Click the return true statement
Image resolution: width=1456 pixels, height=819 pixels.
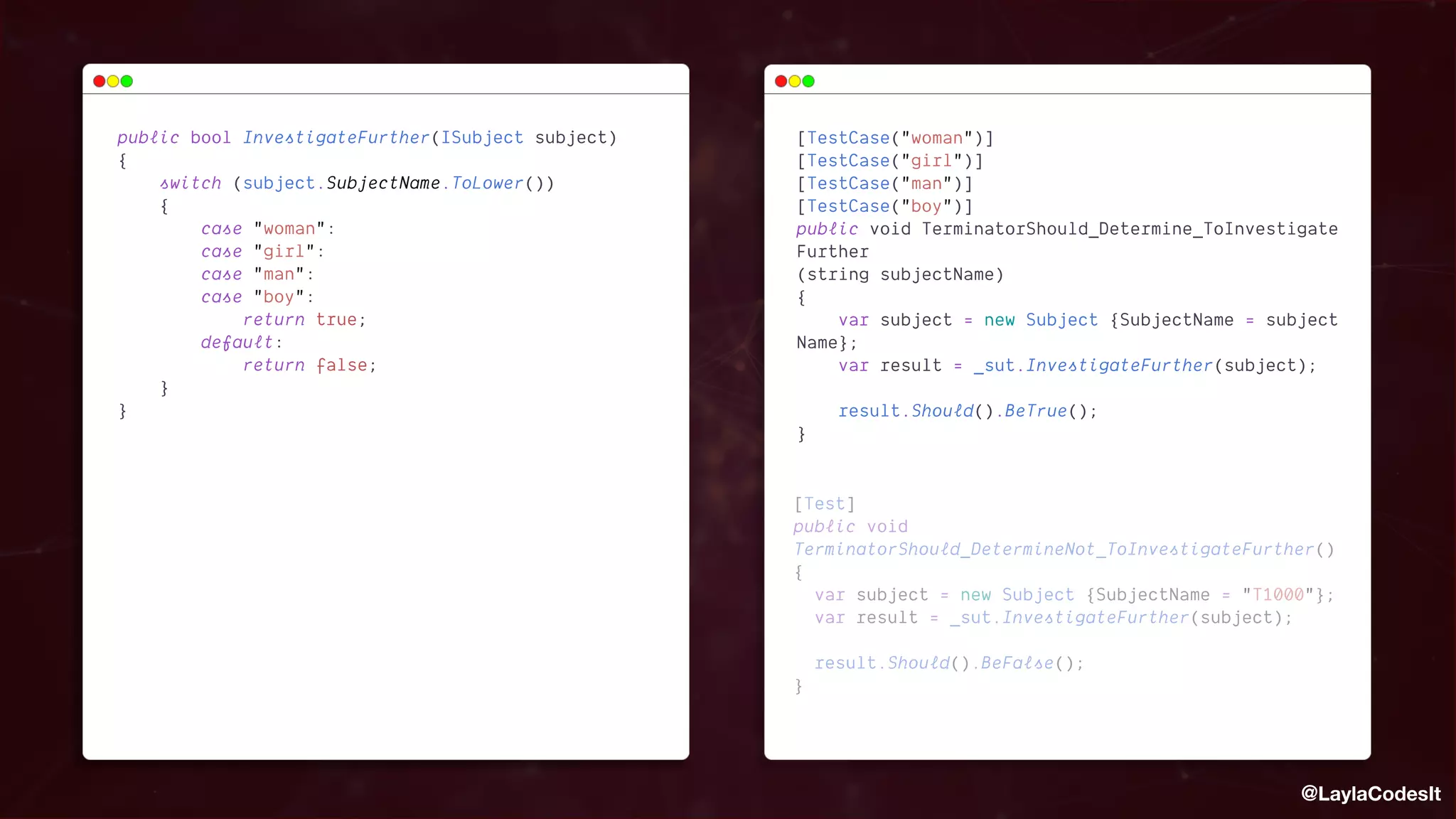click(304, 320)
